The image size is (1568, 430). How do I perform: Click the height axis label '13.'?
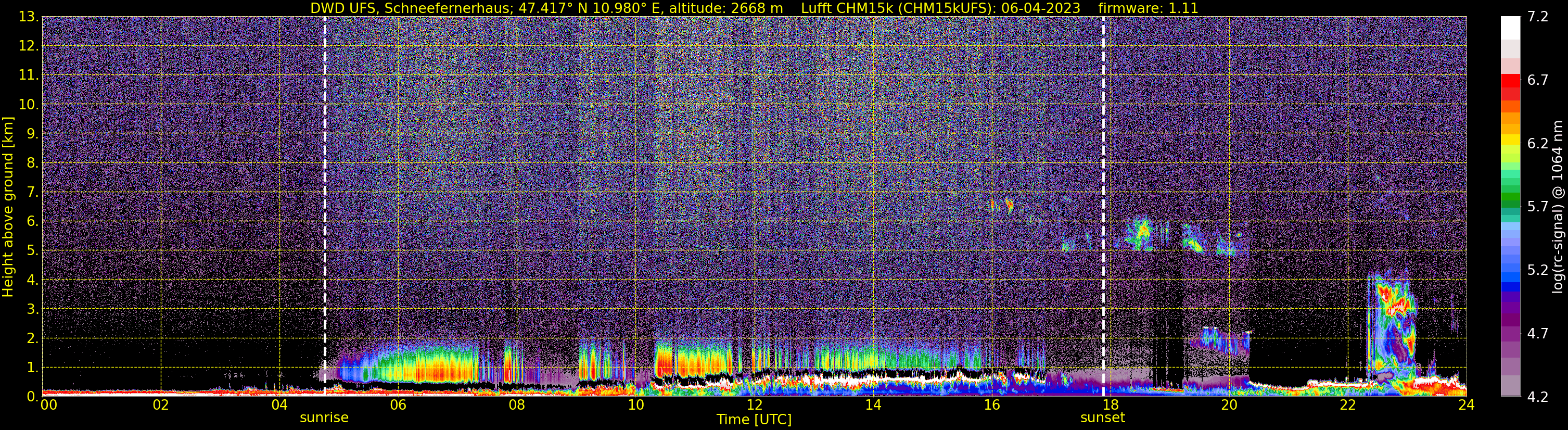tap(29, 17)
